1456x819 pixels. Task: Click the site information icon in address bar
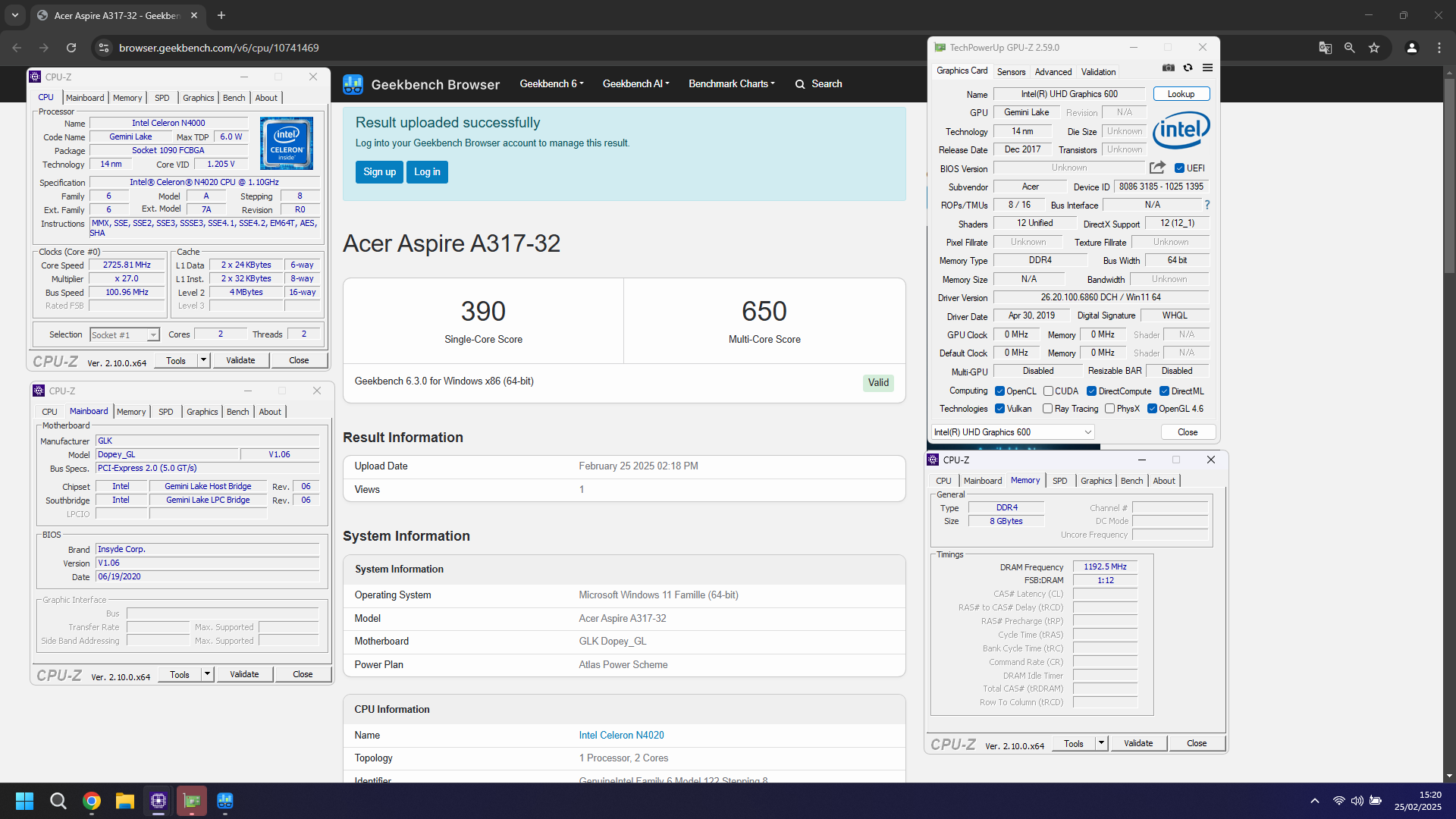104,48
